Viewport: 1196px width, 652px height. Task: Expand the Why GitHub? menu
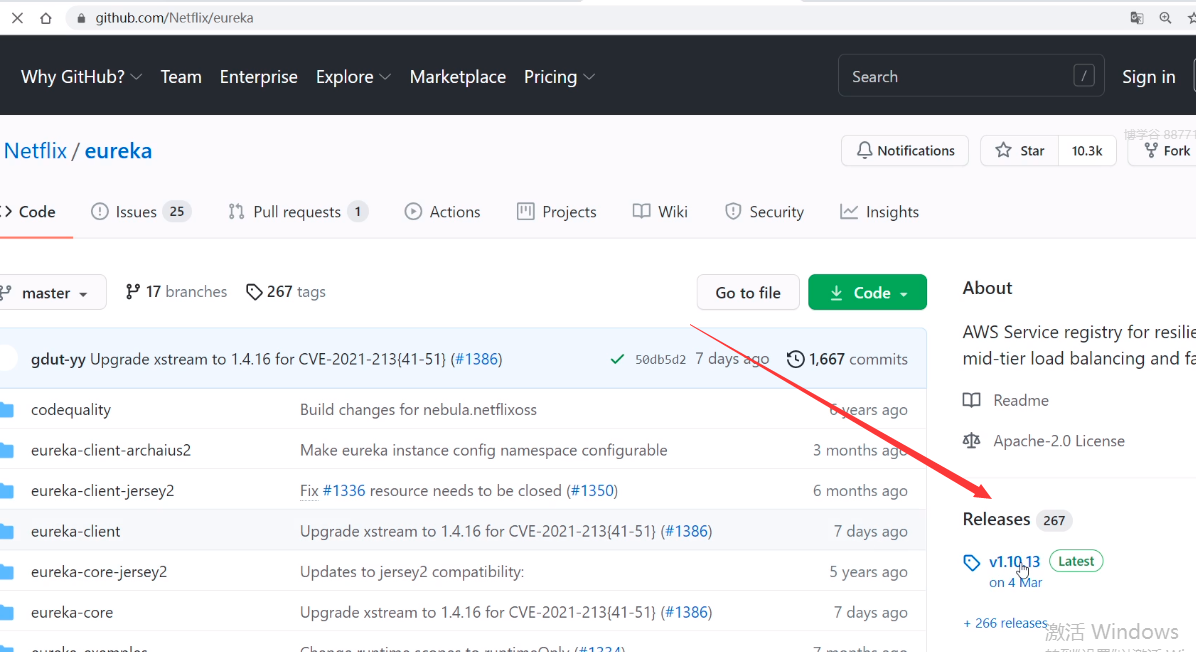point(81,77)
